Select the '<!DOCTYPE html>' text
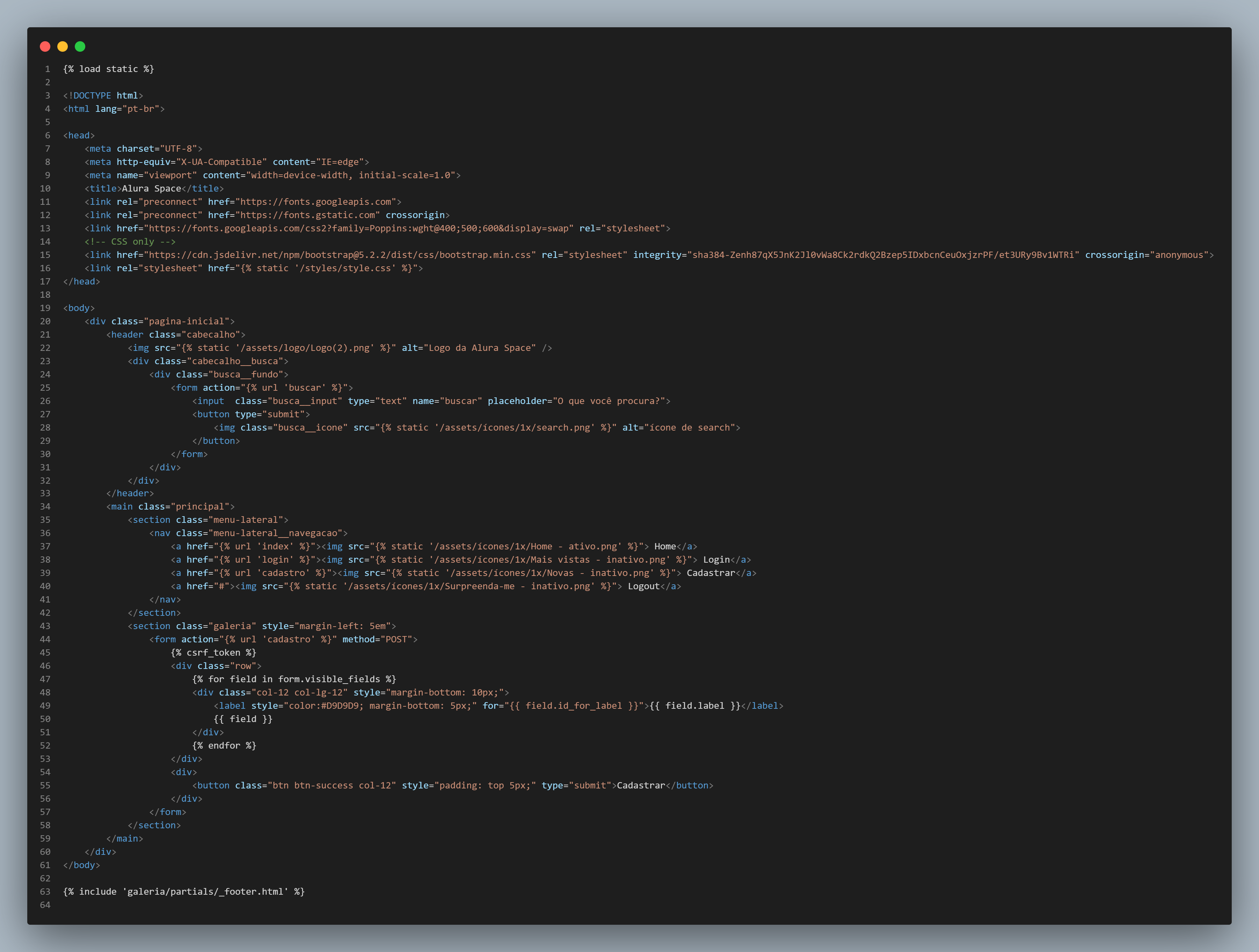Screen dimensions: 1259x952 103,96
